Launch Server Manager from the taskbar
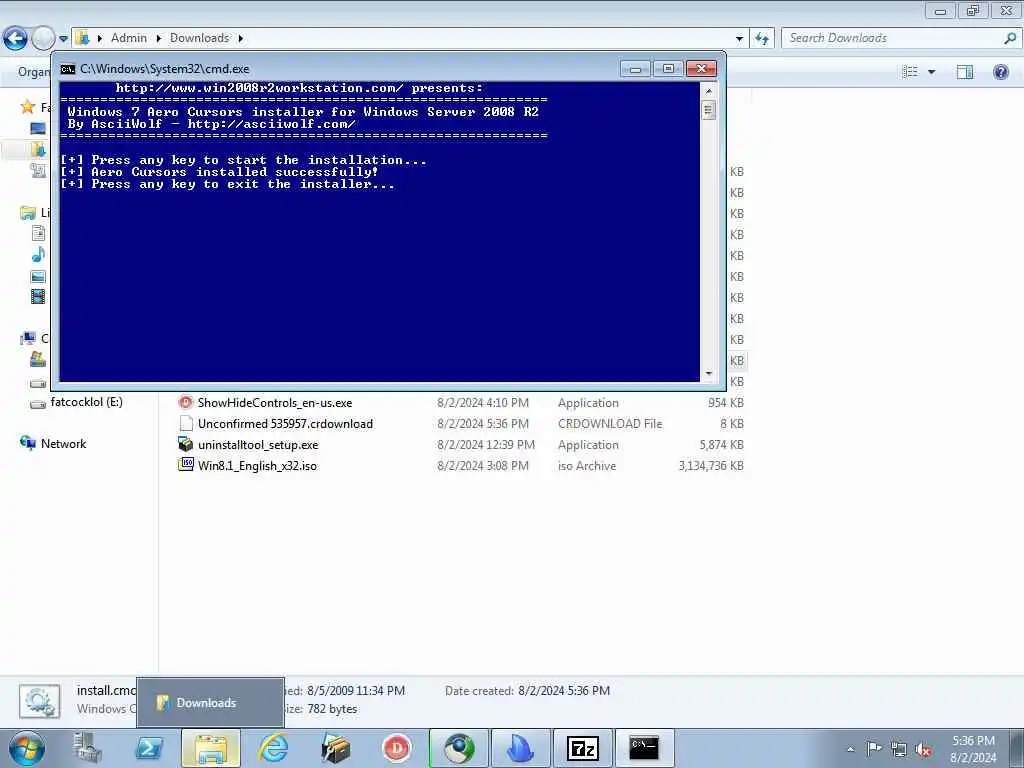Image resolution: width=1024 pixels, height=768 pixels. [x=88, y=748]
